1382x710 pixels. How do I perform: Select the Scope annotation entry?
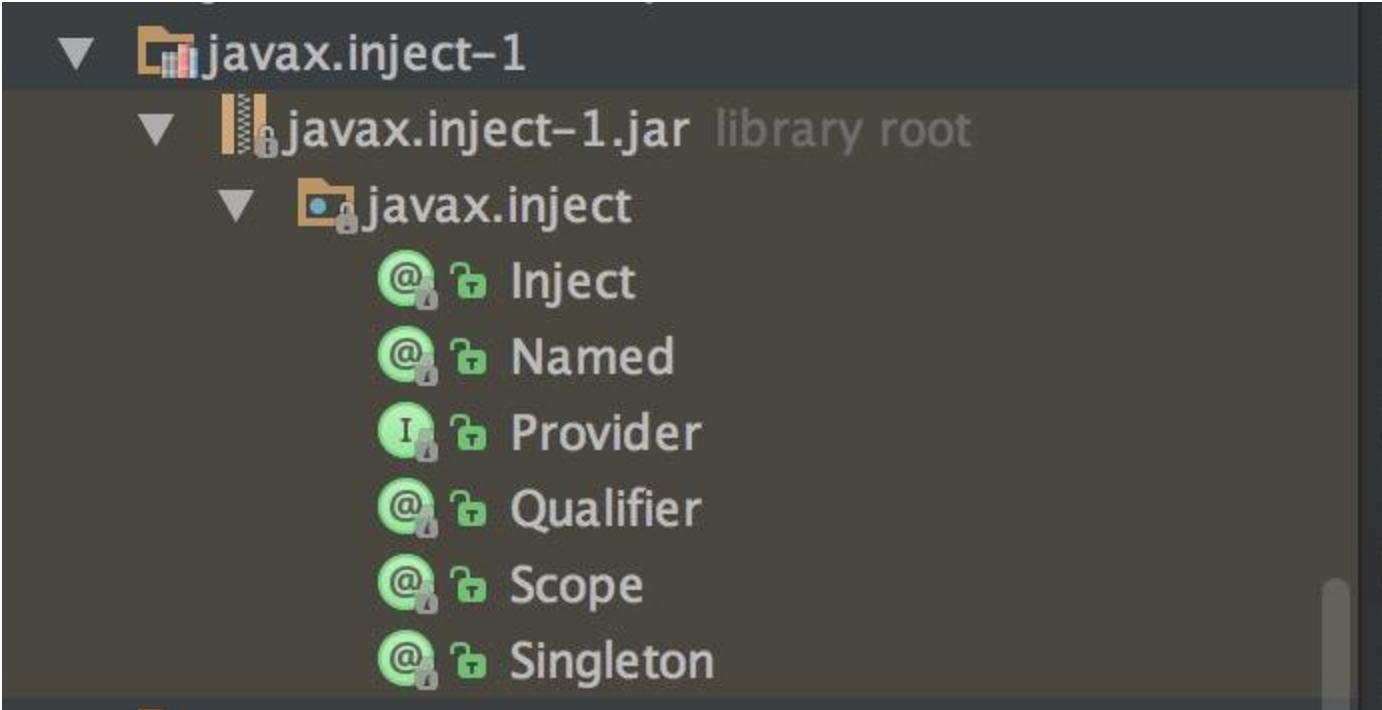tap(576, 585)
